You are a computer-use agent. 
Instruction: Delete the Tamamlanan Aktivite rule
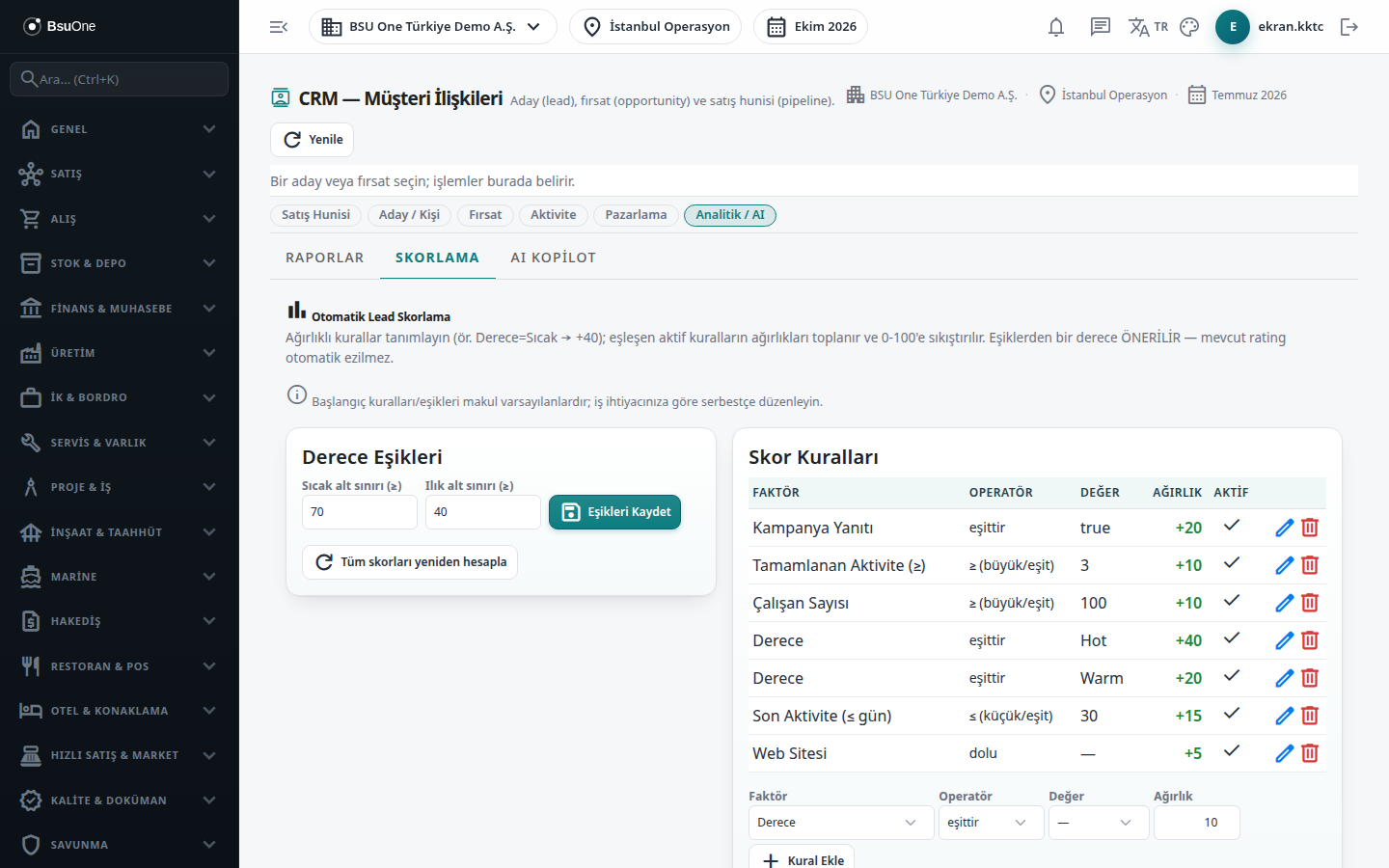[1310, 565]
